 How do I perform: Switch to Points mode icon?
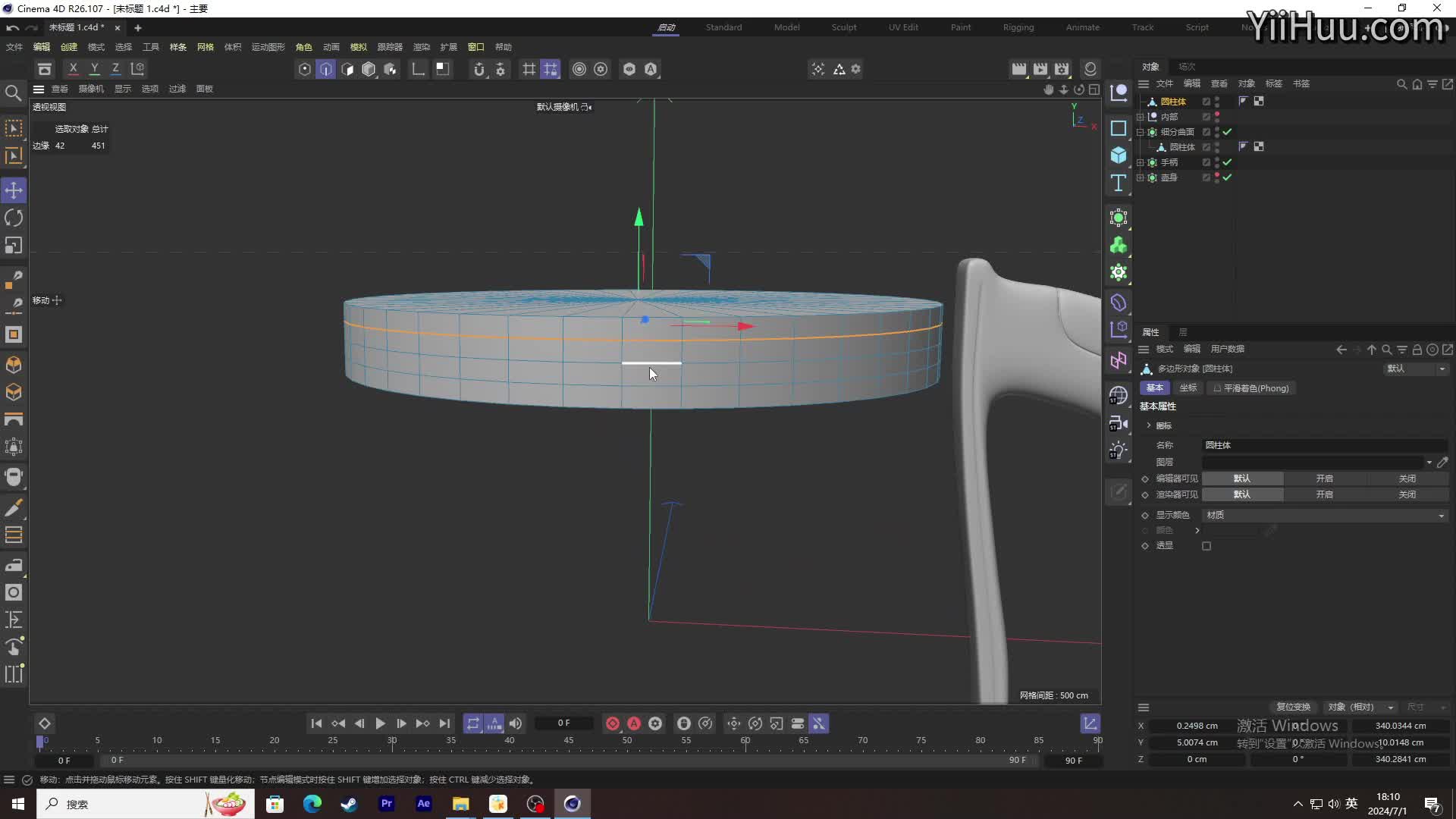click(305, 69)
